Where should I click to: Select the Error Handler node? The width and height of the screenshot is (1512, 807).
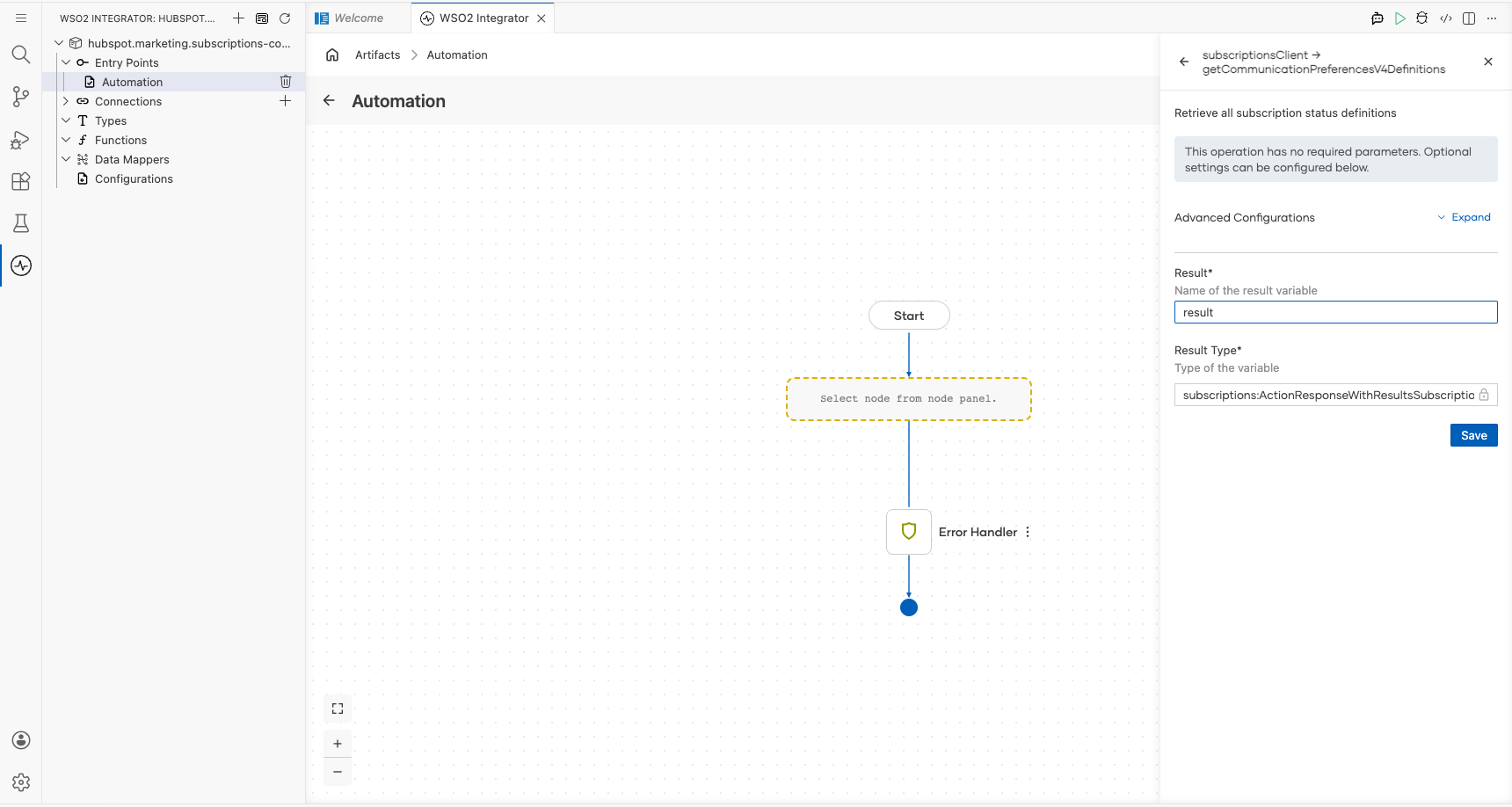(x=909, y=532)
